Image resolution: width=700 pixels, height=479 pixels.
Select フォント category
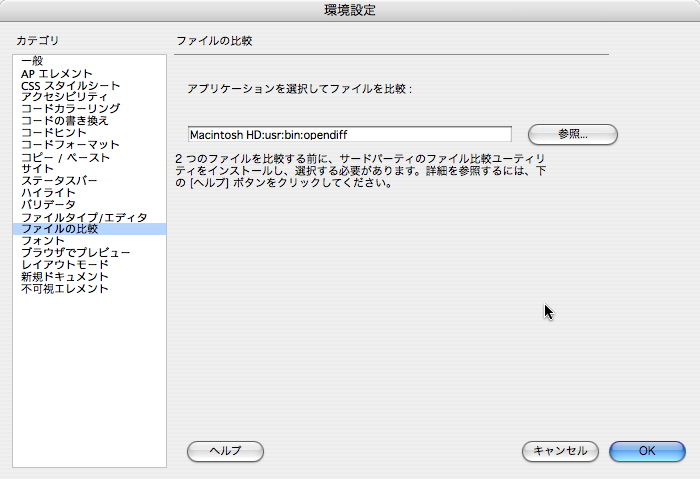43,241
